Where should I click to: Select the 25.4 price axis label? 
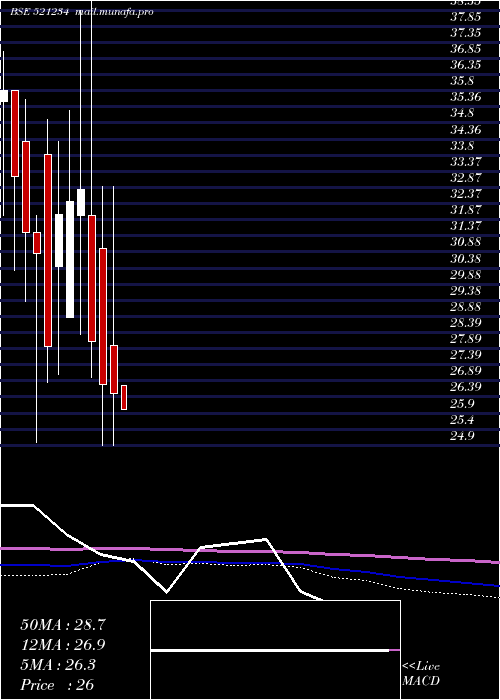pyautogui.click(x=462, y=420)
